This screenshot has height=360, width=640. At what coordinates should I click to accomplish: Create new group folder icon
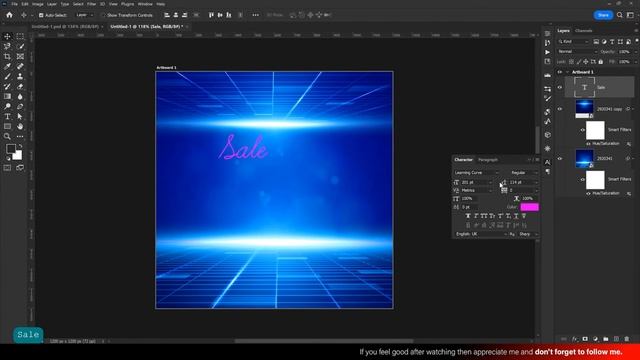click(x=606, y=339)
